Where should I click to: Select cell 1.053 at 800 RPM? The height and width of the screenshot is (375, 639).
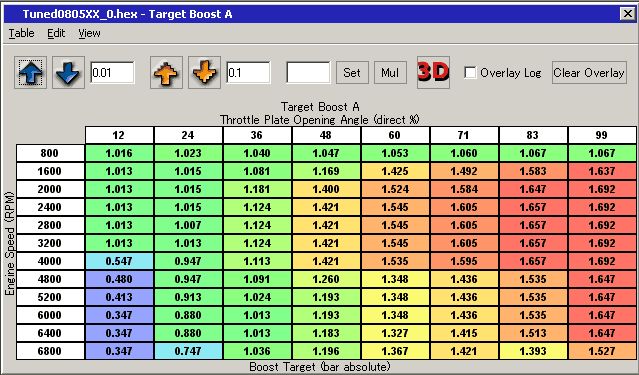coord(395,153)
